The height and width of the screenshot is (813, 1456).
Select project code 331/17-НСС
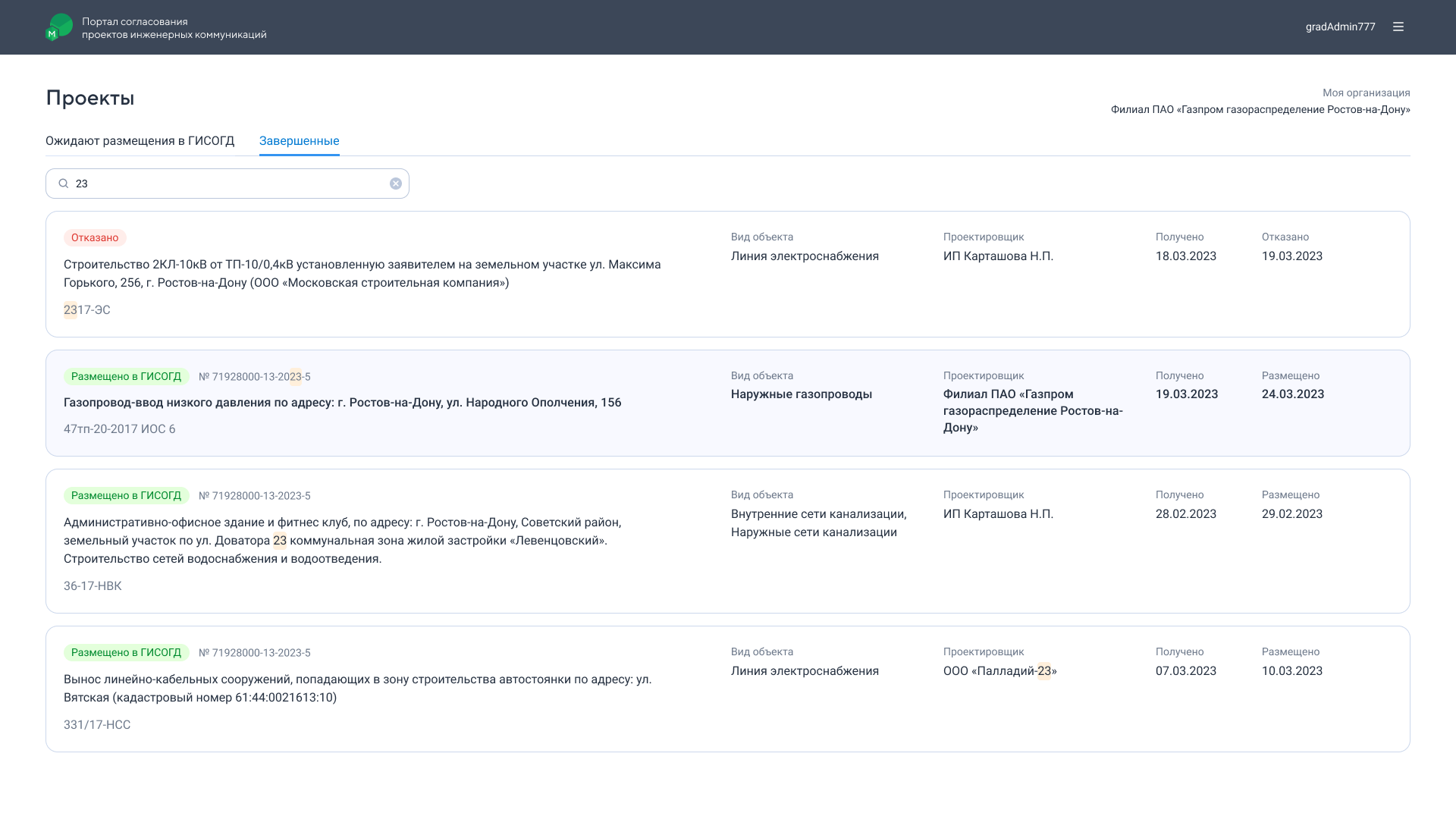pyautogui.click(x=97, y=725)
